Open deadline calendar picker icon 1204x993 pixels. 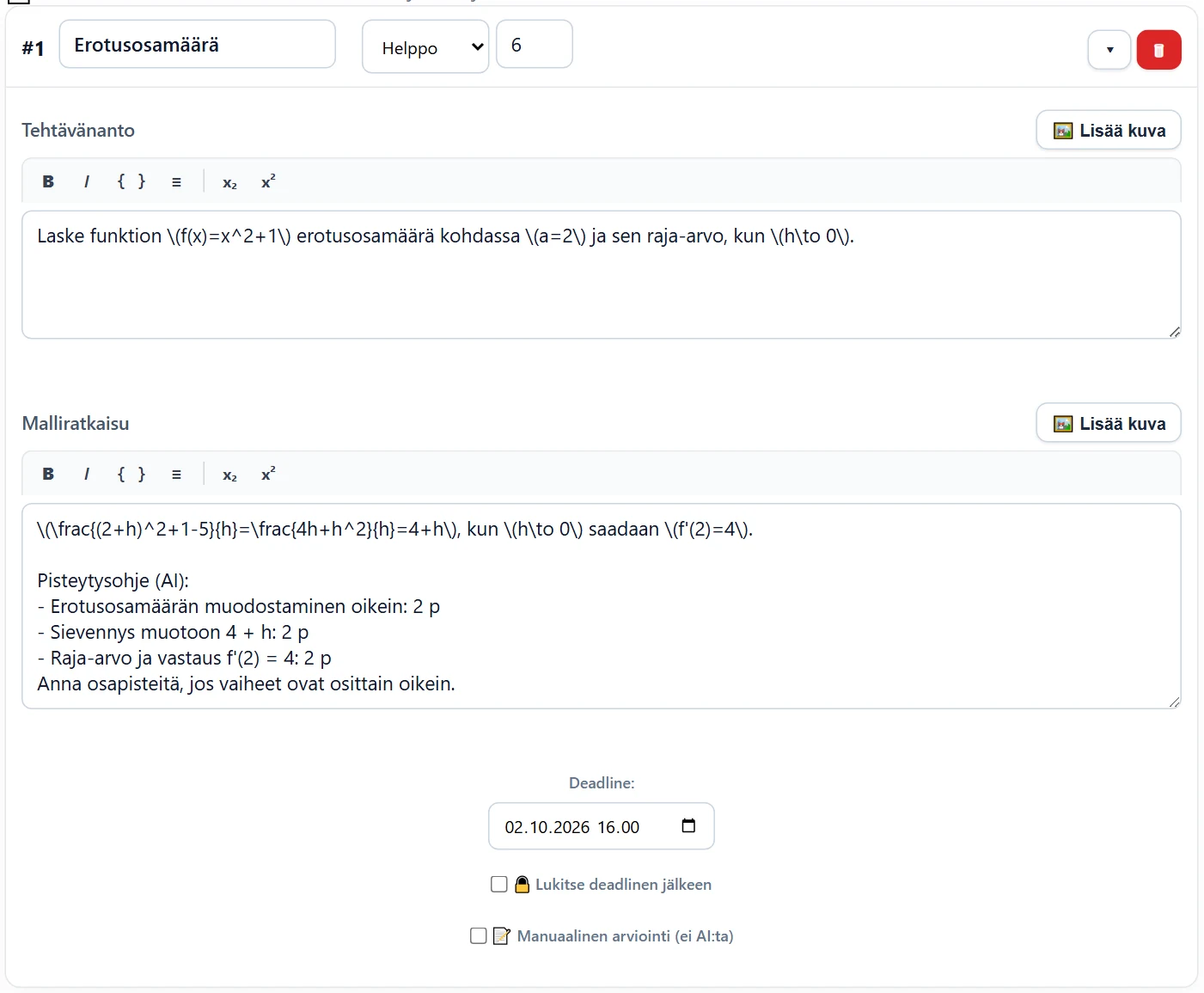(688, 825)
